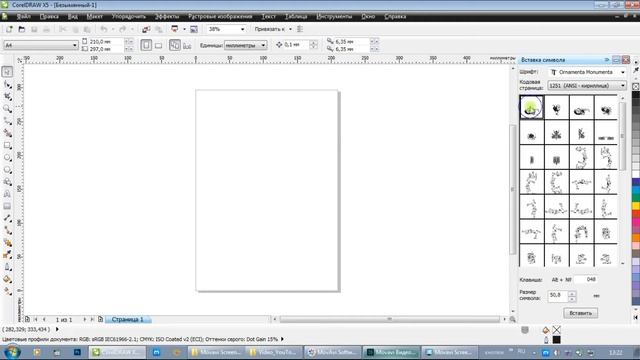Image resolution: width=640 pixels, height=360 pixels.
Task: Select the Zoom tool in toolbox
Action: [7, 109]
